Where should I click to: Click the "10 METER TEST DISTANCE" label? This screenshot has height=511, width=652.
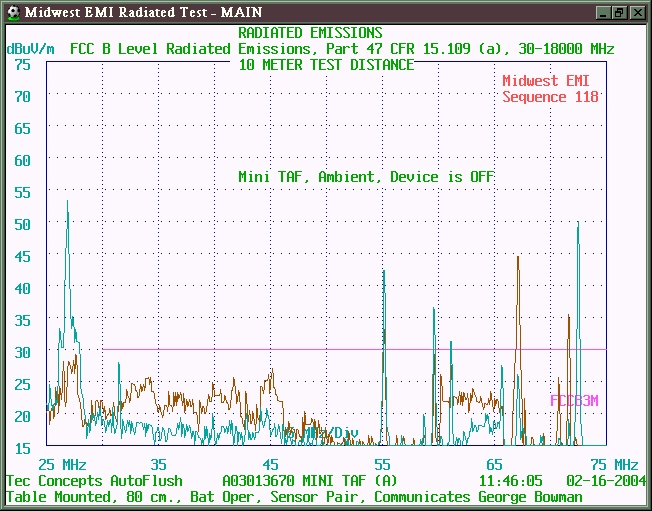point(326,65)
